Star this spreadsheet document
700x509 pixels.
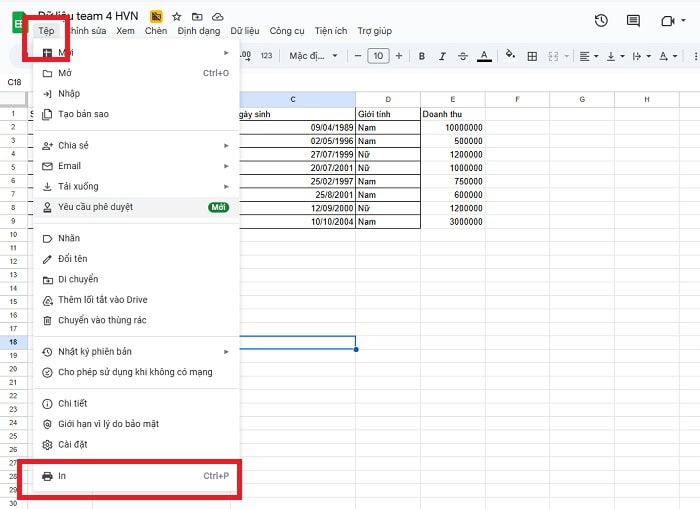(x=176, y=17)
